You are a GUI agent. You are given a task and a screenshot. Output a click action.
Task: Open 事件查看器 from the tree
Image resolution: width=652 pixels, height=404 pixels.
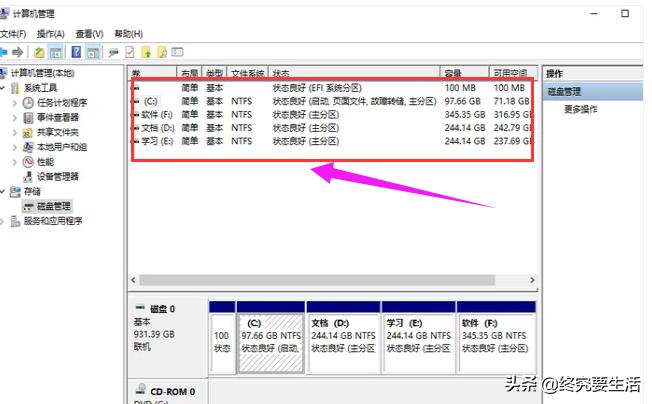(58, 118)
